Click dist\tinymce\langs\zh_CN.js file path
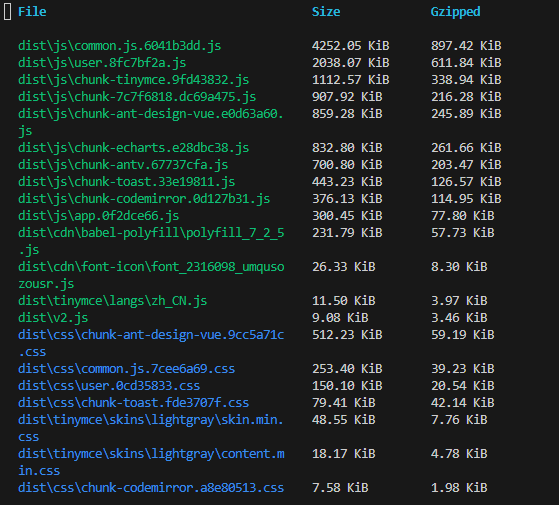 (x=112, y=301)
